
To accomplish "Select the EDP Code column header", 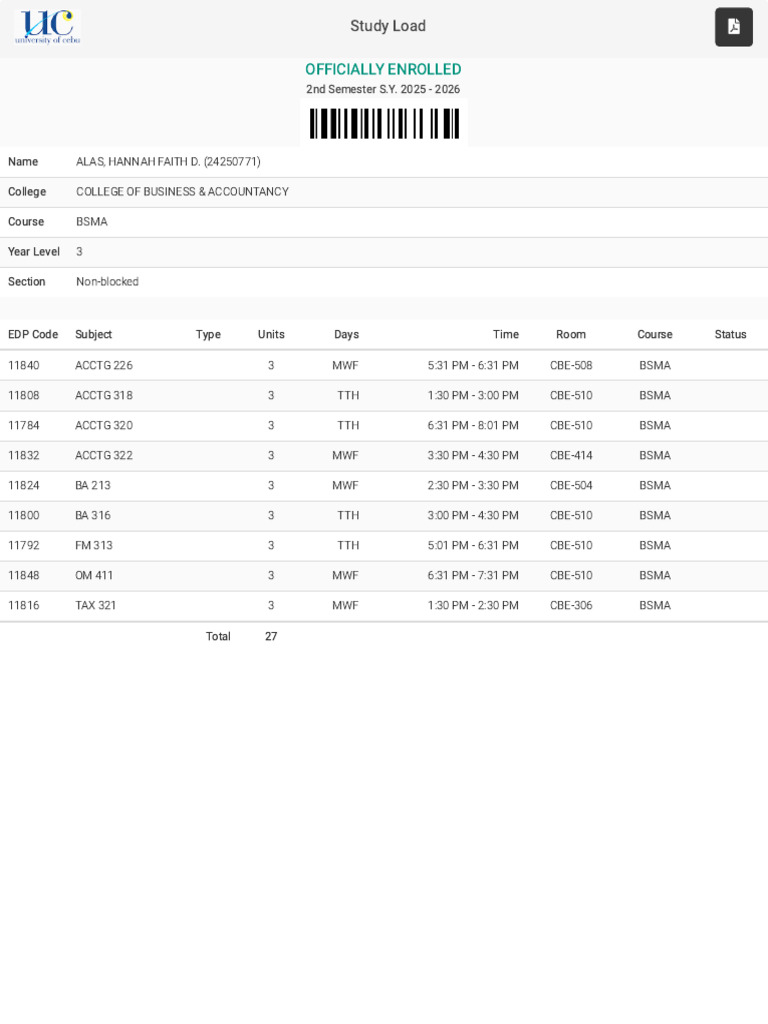I will [33, 334].
